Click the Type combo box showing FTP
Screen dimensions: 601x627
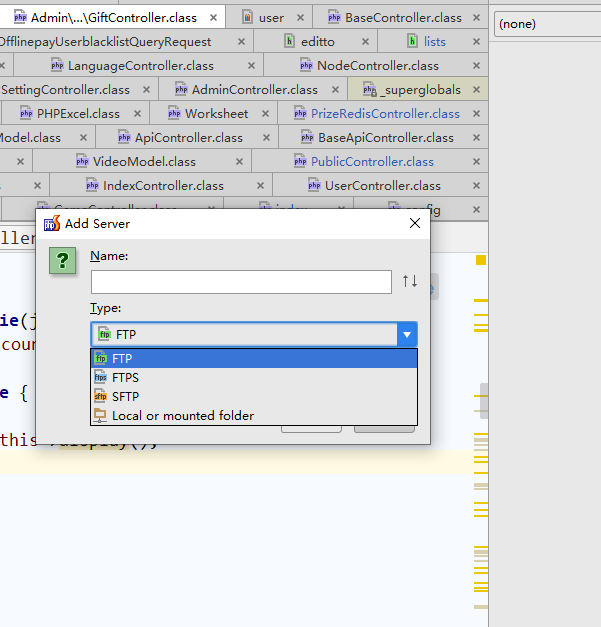(254, 334)
